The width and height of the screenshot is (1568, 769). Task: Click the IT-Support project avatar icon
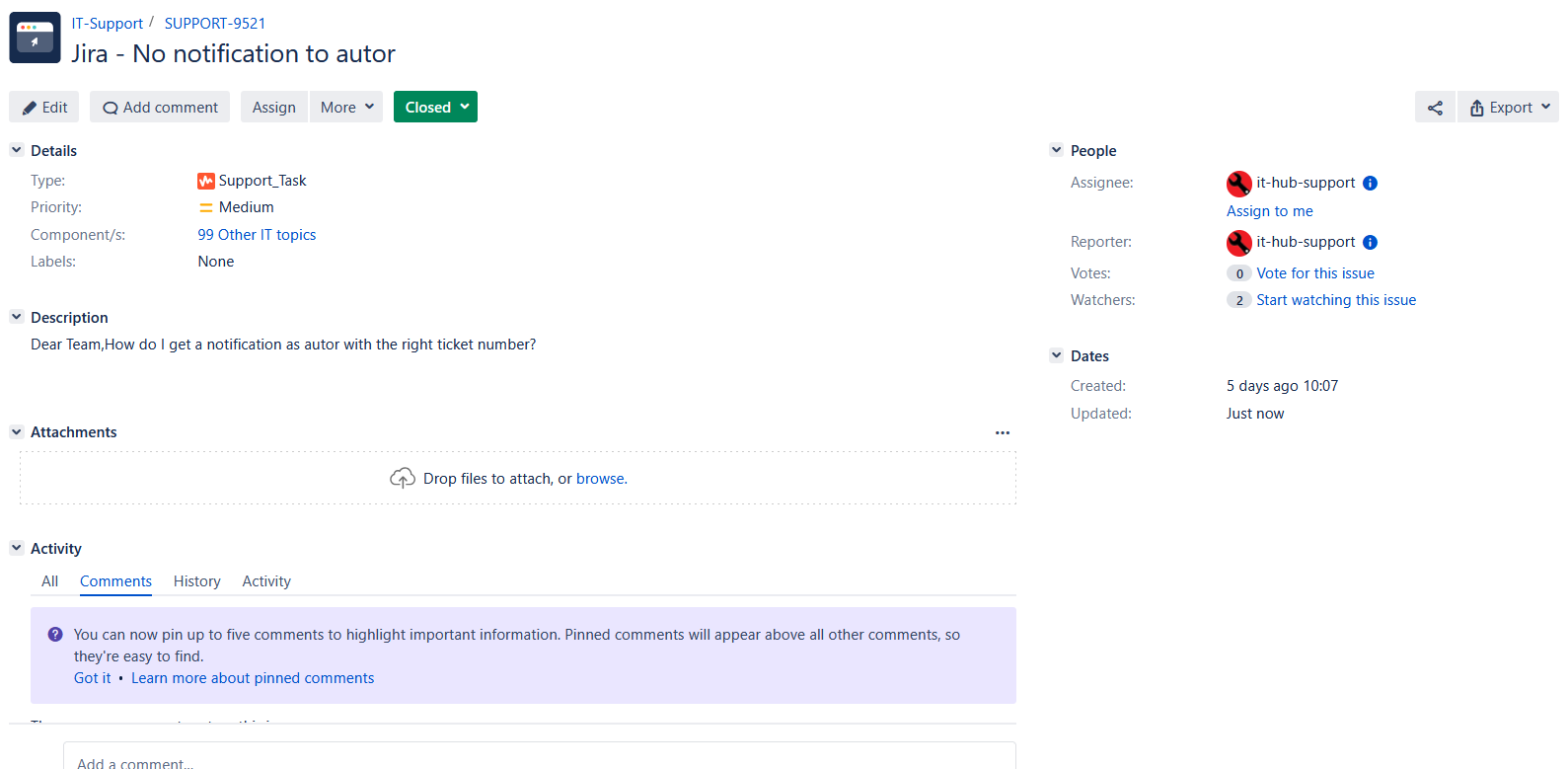pos(35,38)
